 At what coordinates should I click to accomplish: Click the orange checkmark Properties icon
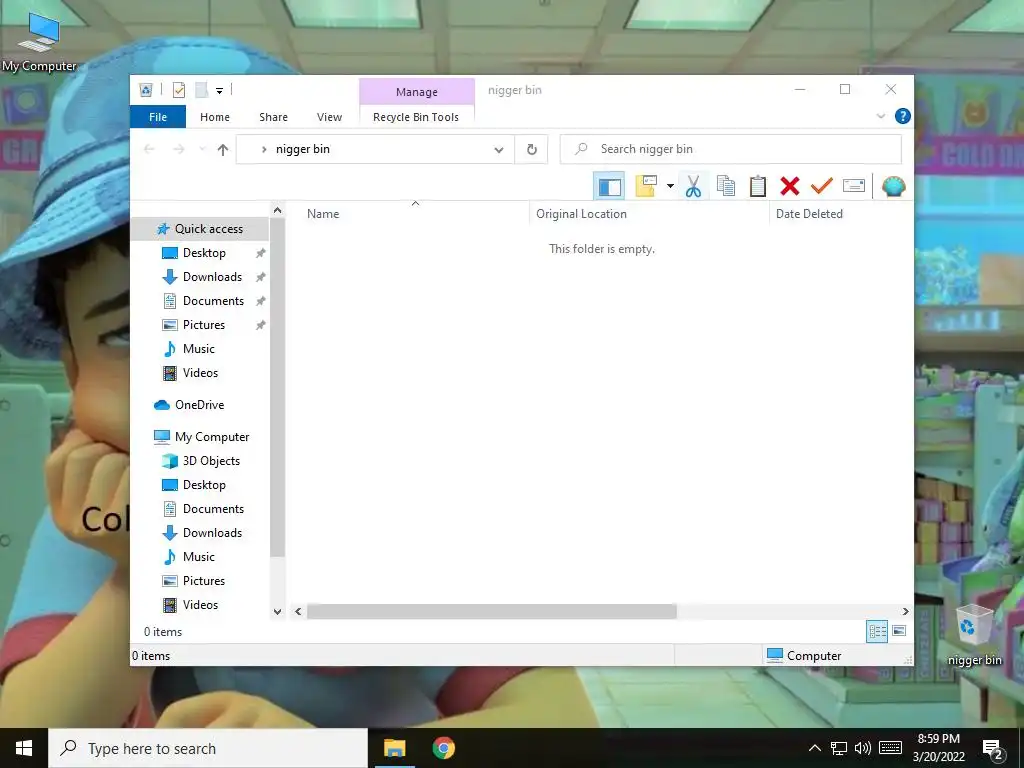coord(821,186)
